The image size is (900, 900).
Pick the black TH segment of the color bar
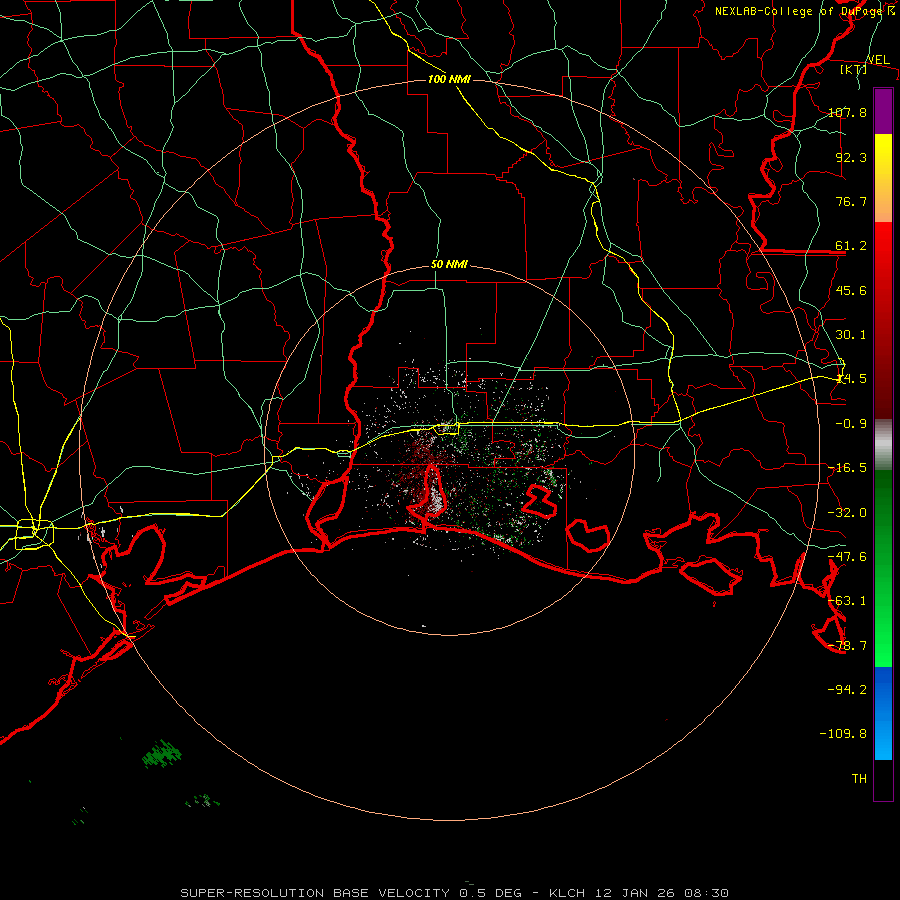[x=883, y=779]
